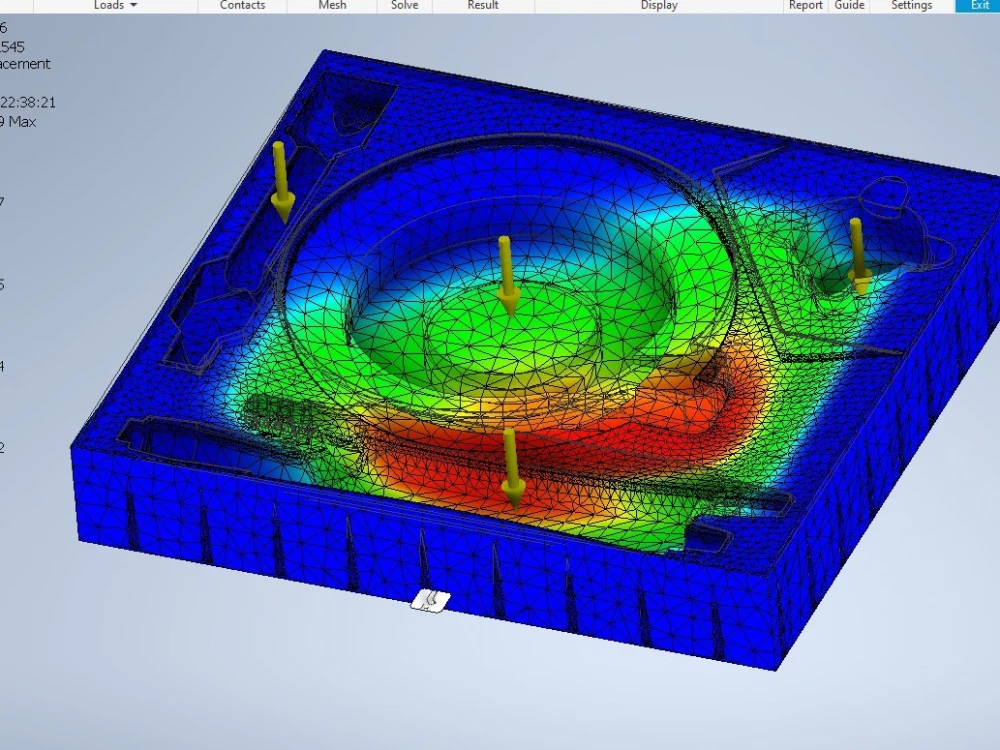This screenshot has height=750, width=1000.
Task: Open the Result ribbon panel
Action: point(483,5)
